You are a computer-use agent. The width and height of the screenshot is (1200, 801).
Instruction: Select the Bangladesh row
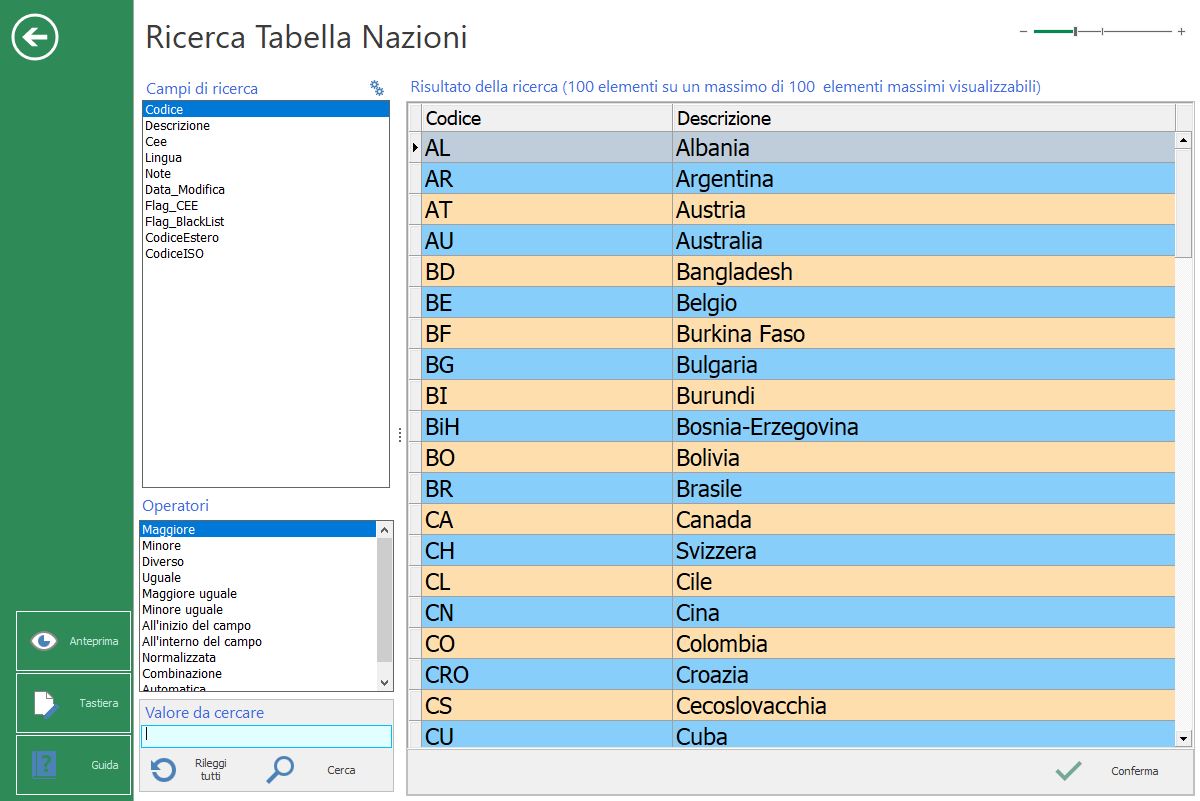(x=791, y=272)
